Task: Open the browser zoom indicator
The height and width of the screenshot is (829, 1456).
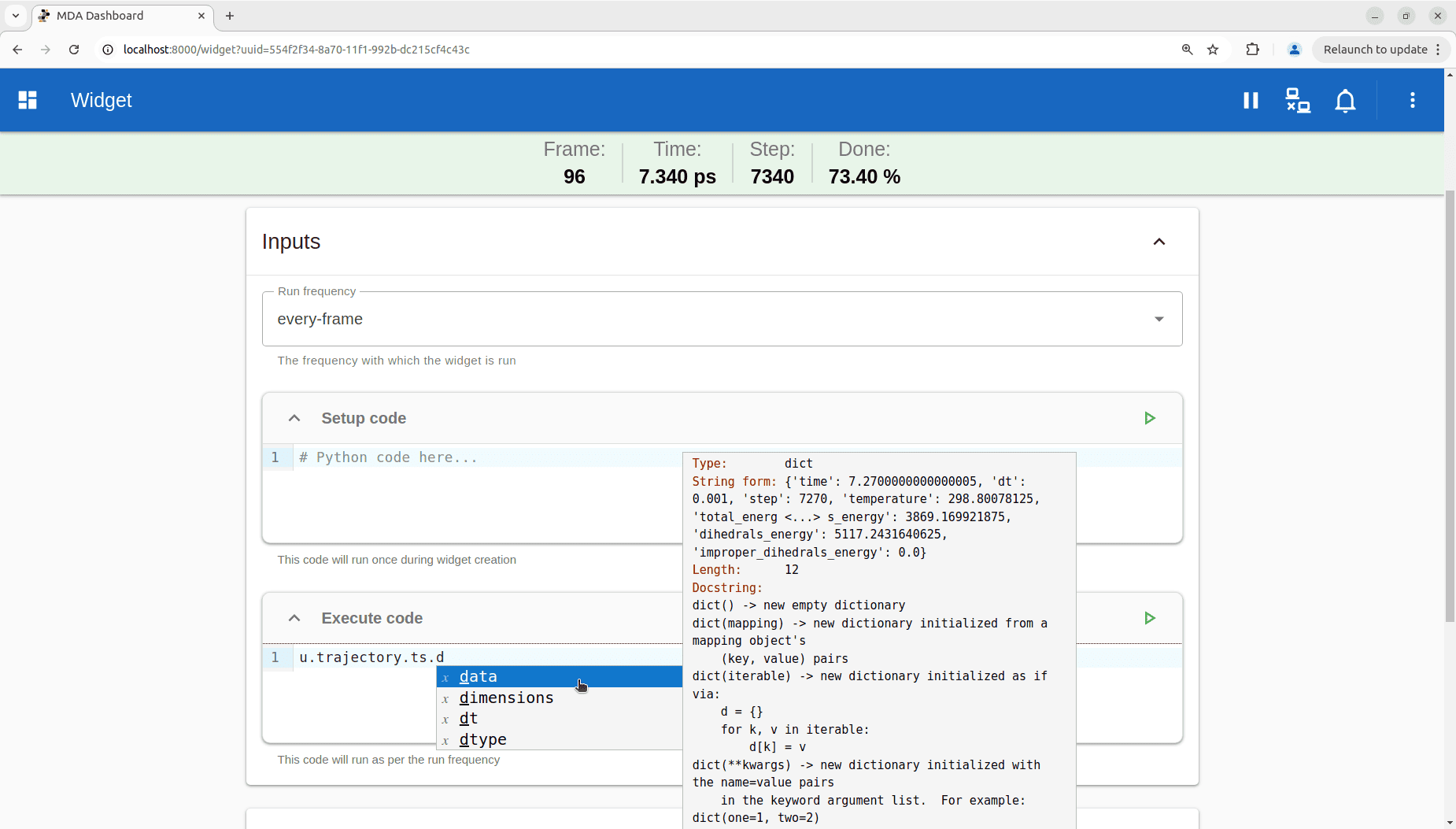Action: coord(1187,50)
